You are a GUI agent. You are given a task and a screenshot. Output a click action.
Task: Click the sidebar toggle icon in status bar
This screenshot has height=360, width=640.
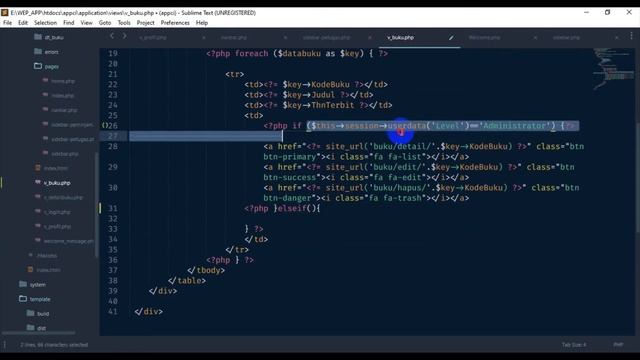pos(5,345)
